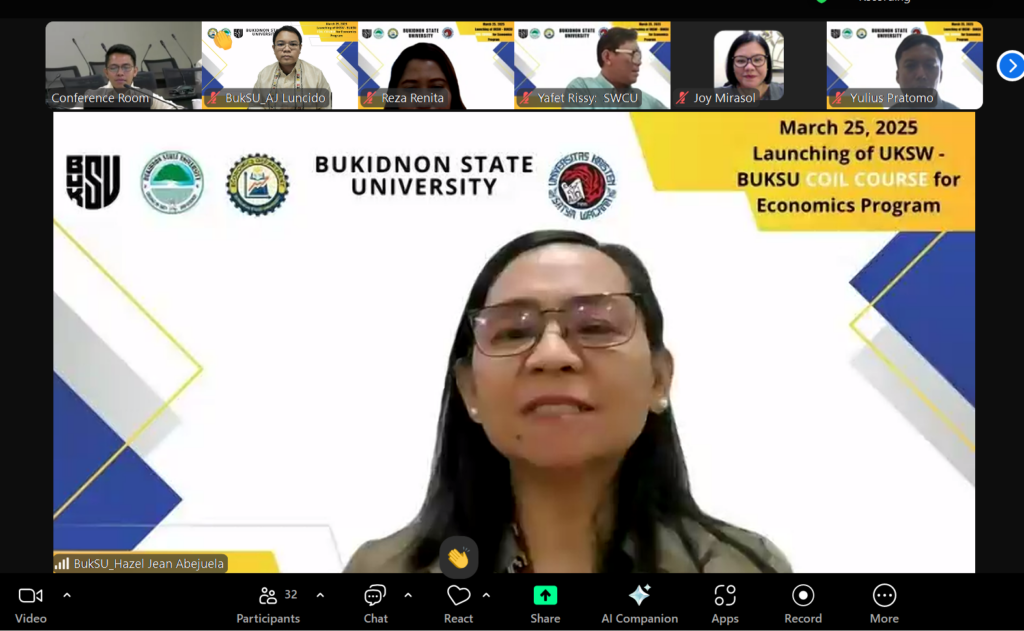Screen dimensions: 1024x631
Task: Expand the Video options caret
Action: (x=67, y=596)
